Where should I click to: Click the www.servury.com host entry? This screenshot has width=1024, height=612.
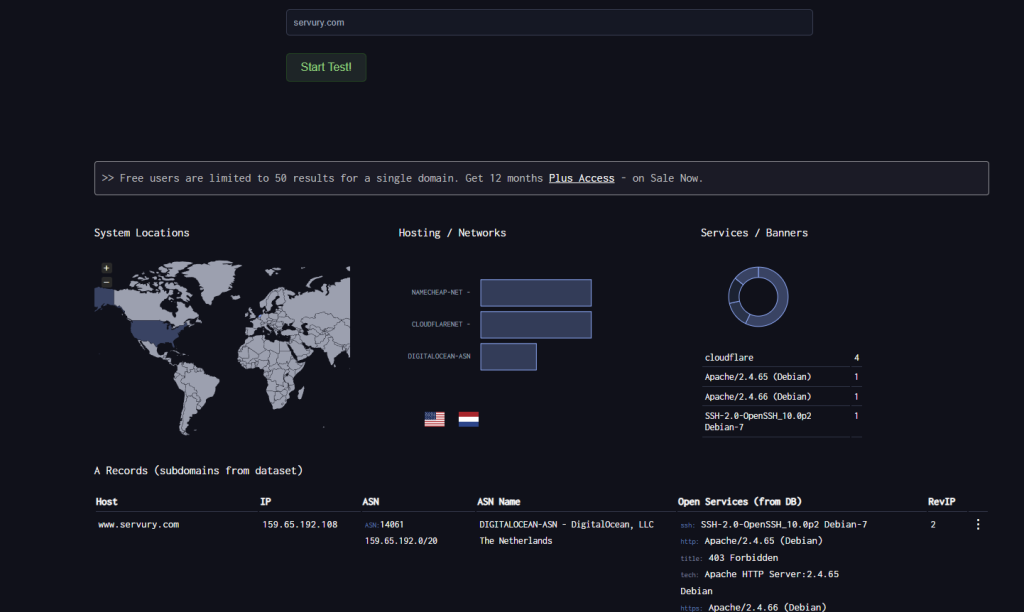pos(138,524)
